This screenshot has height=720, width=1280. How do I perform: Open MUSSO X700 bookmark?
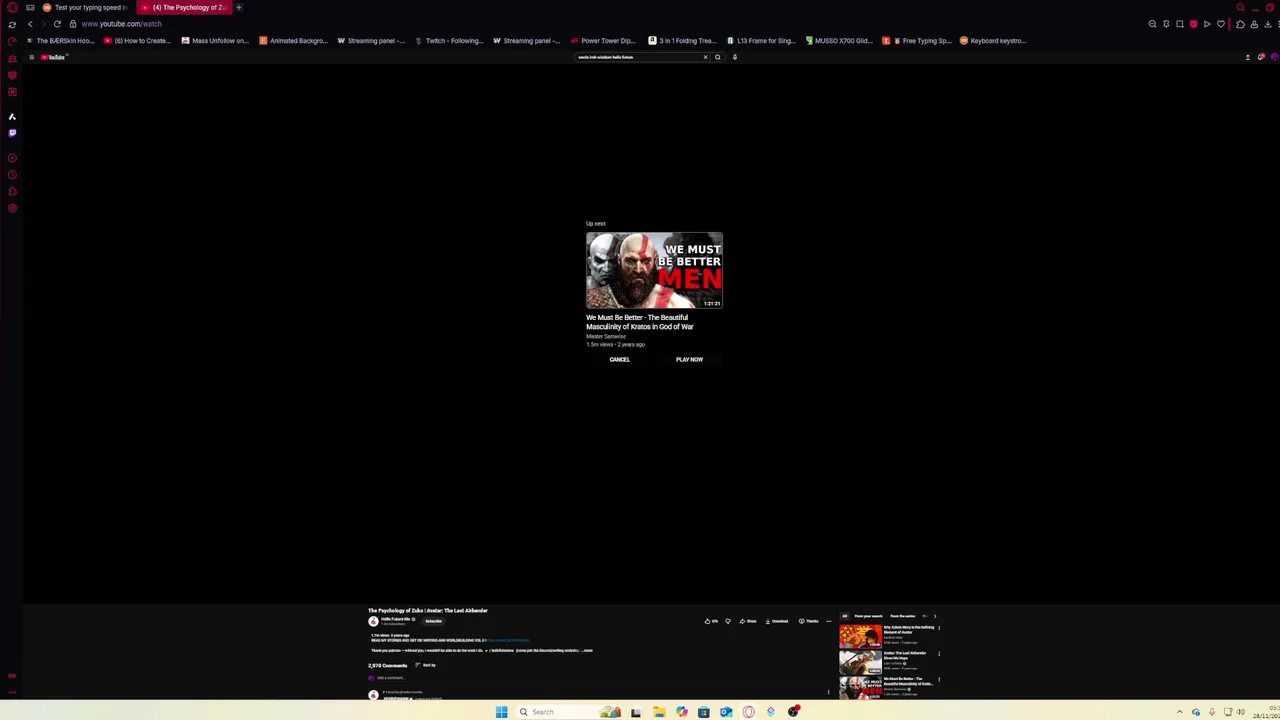click(839, 41)
